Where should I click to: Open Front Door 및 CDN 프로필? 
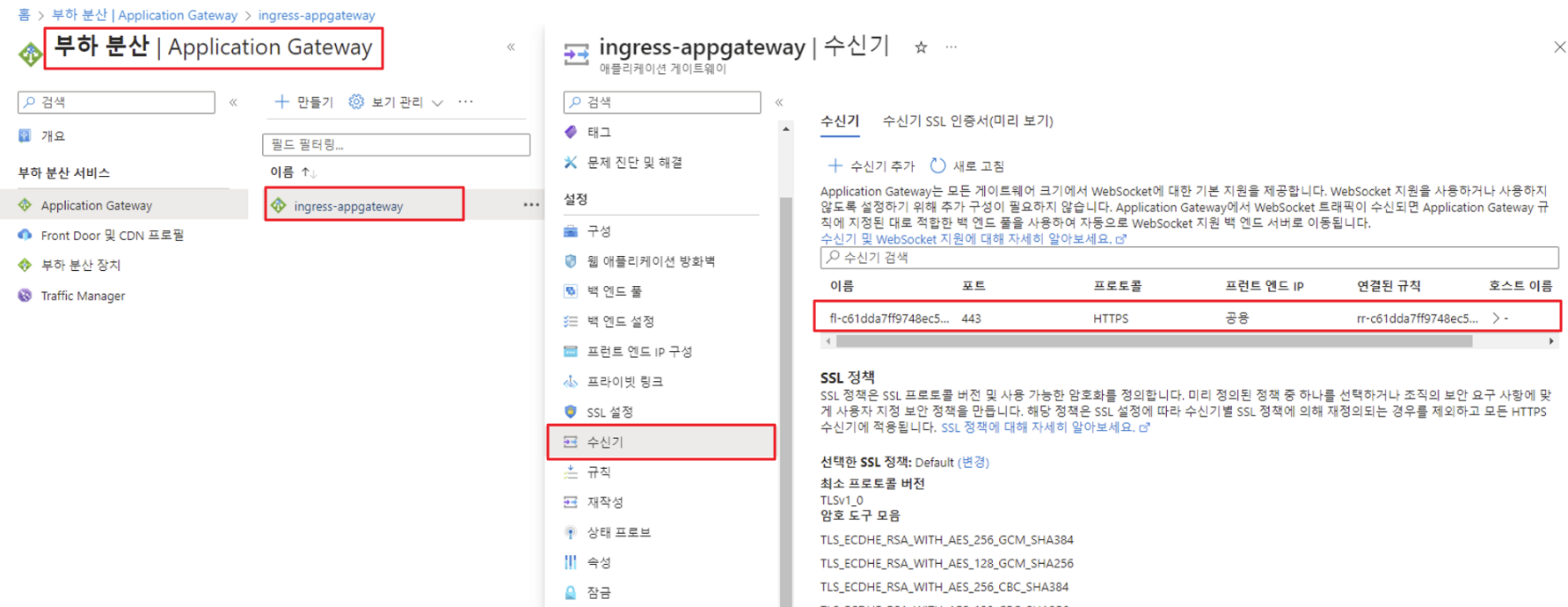pos(112,235)
